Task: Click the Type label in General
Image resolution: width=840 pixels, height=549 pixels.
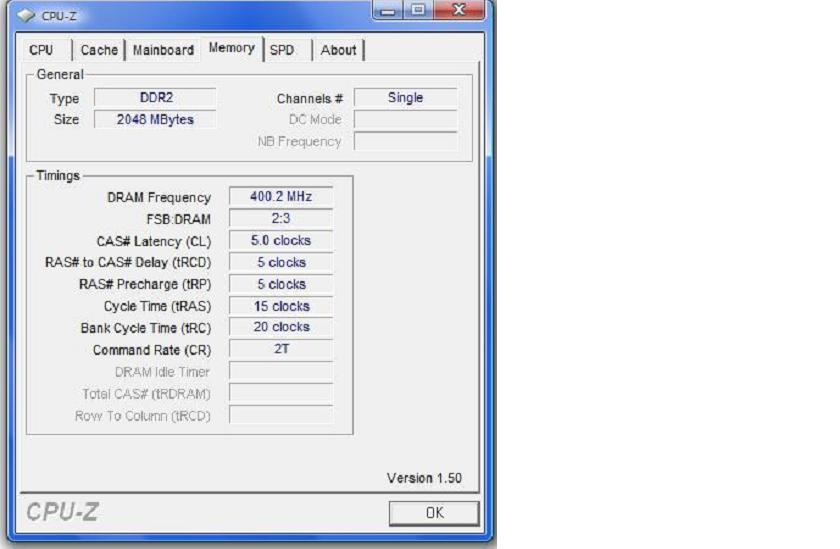Action: [64, 99]
